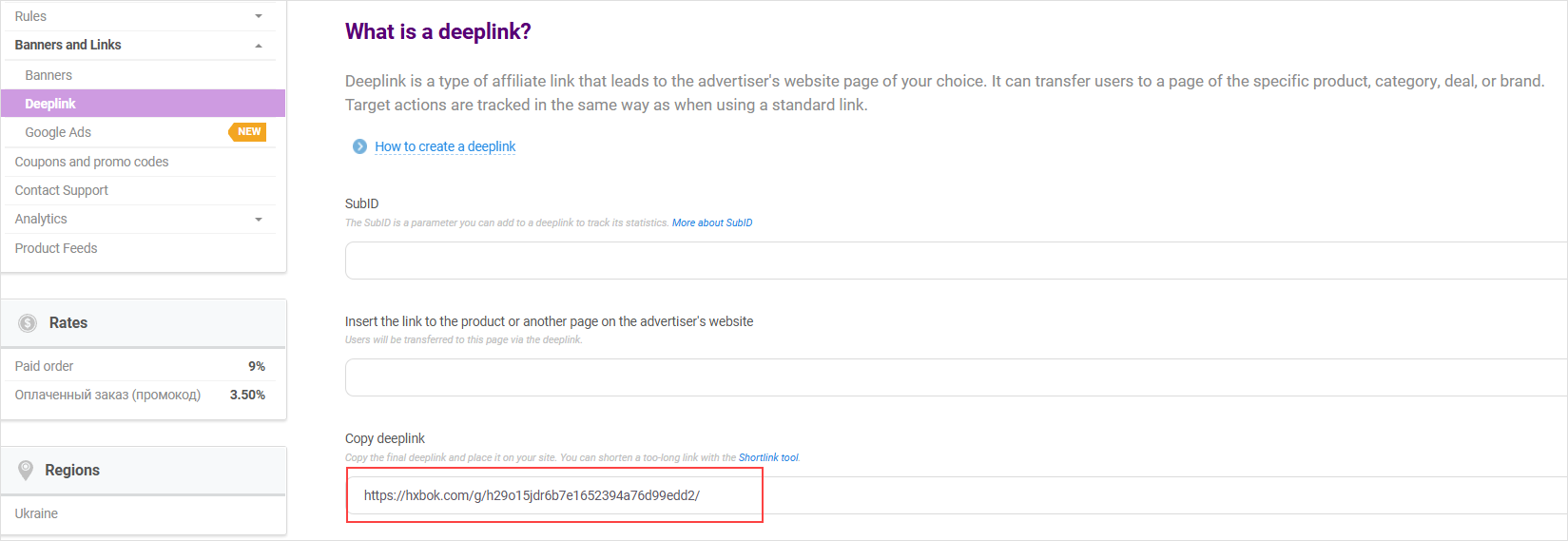
Task: Open the How to create a deeplink link
Action: [445, 146]
